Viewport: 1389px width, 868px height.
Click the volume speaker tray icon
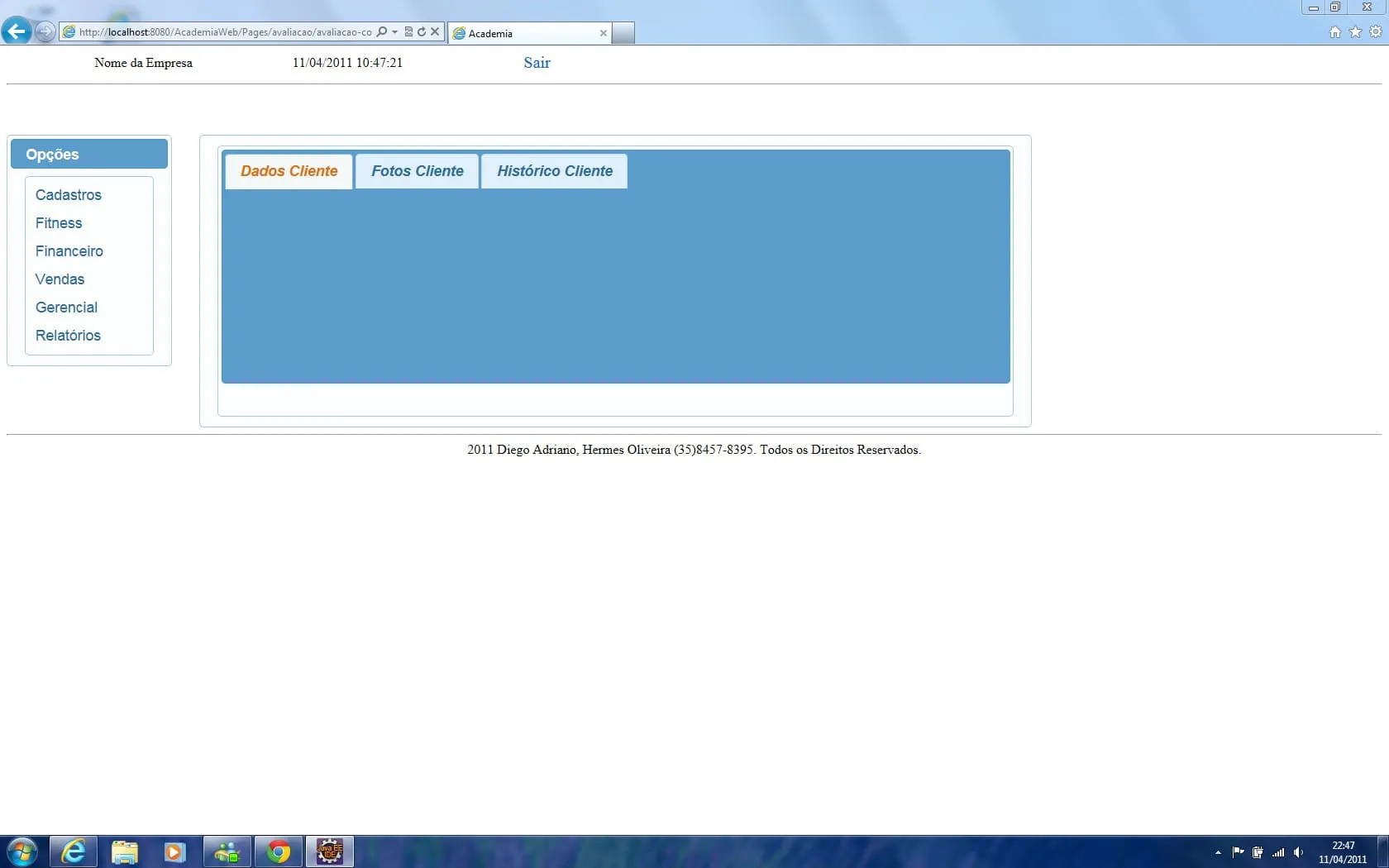point(1298,852)
